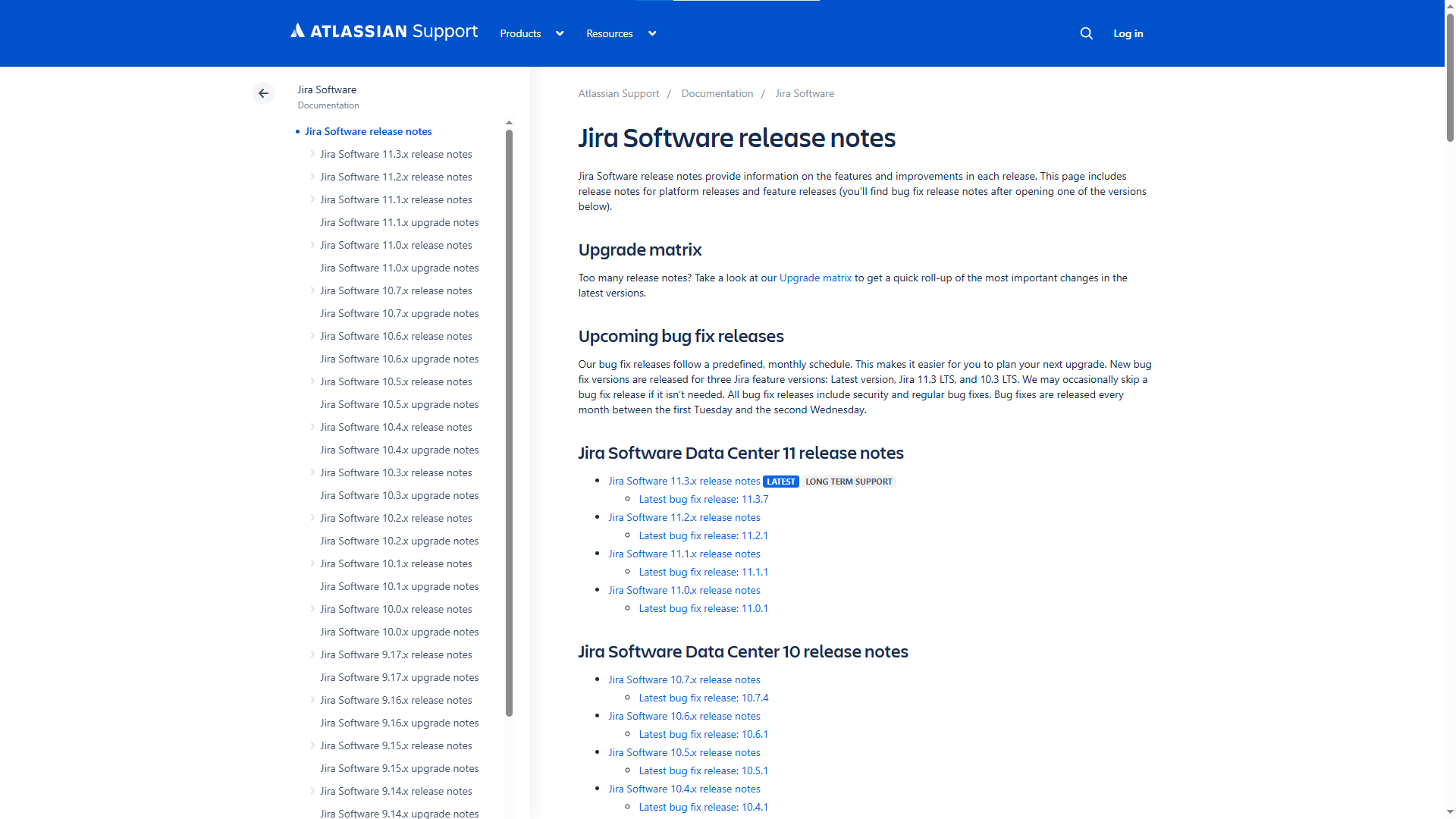1456x819 pixels.
Task: Open Jira Software 10.4.x upgrade notes in sidebar
Action: click(399, 450)
